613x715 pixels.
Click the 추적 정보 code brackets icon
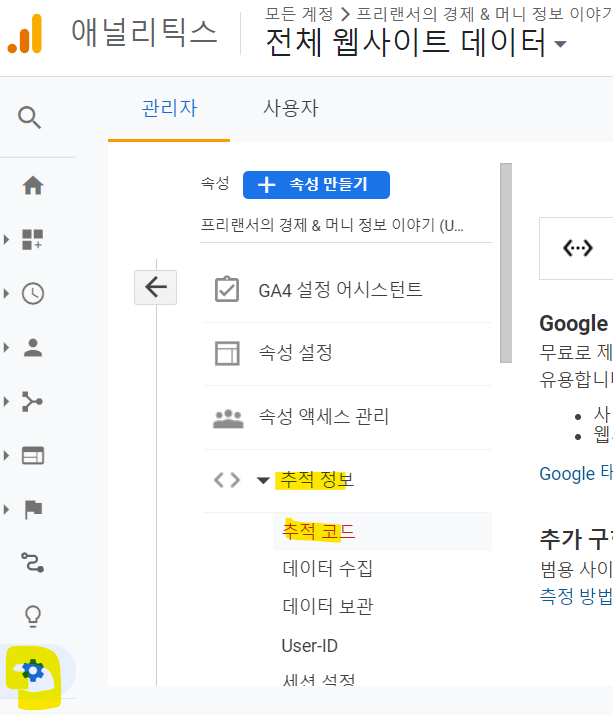[x=227, y=480]
